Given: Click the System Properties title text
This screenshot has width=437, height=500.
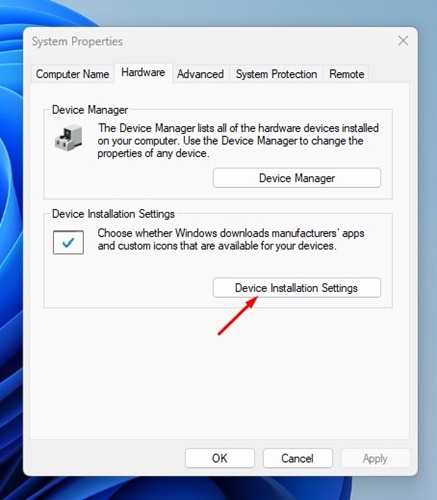Looking at the screenshot, I should (77, 41).
